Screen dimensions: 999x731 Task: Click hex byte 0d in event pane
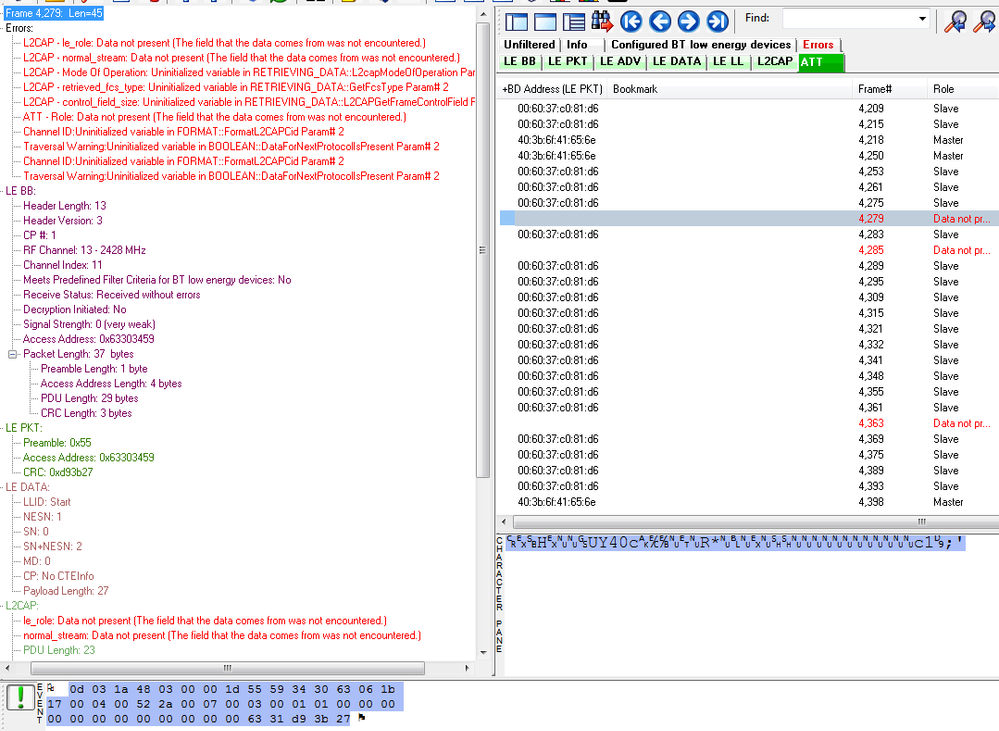coord(76,689)
